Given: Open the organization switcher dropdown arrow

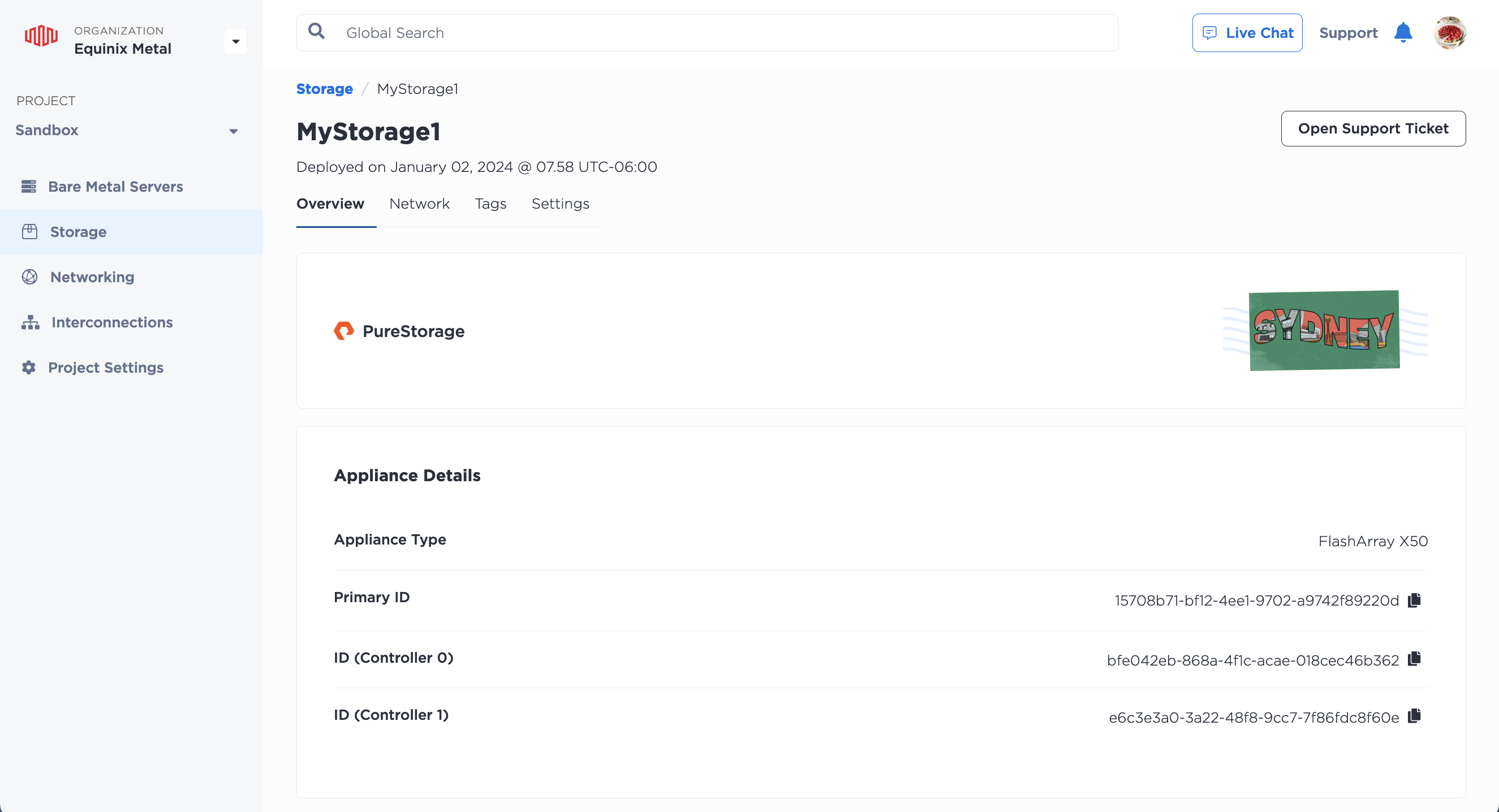Looking at the screenshot, I should pyautogui.click(x=236, y=41).
